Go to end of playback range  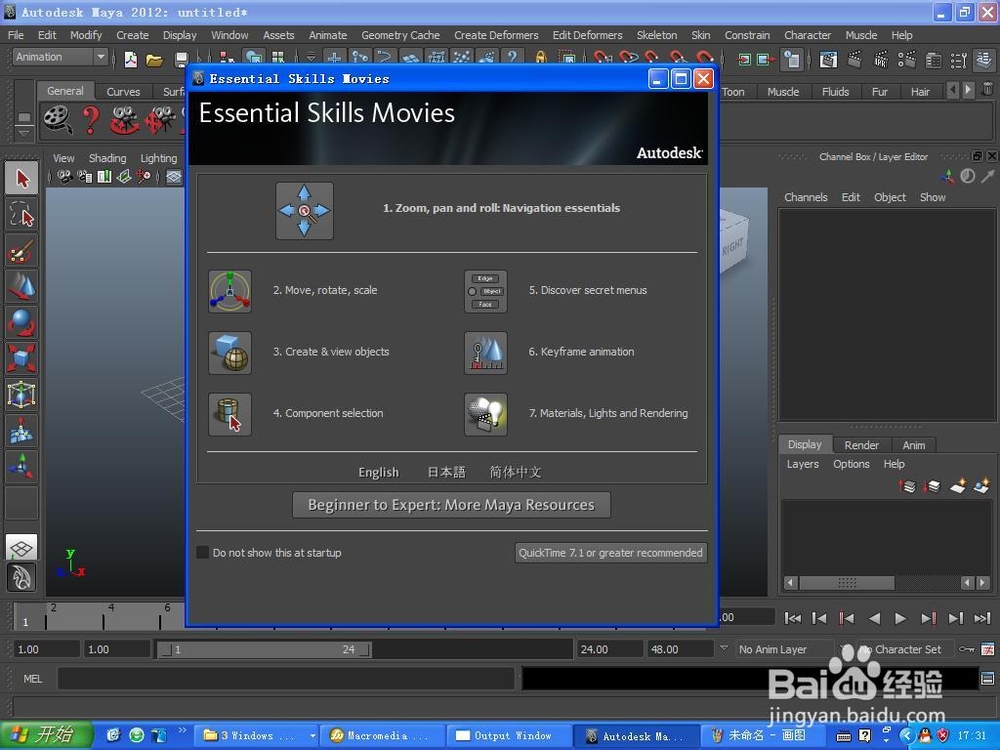(982, 618)
